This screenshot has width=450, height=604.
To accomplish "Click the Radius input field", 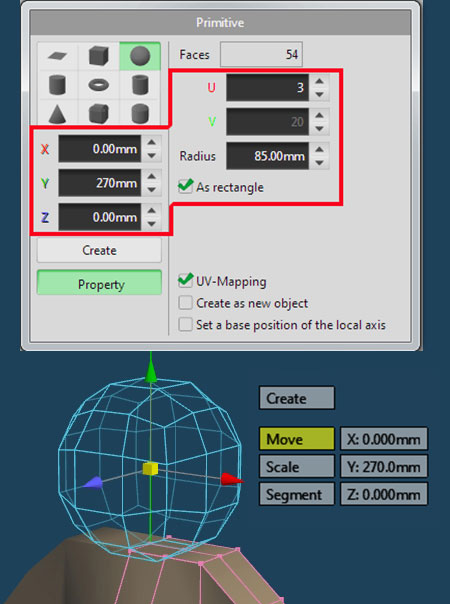I will [268, 156].
